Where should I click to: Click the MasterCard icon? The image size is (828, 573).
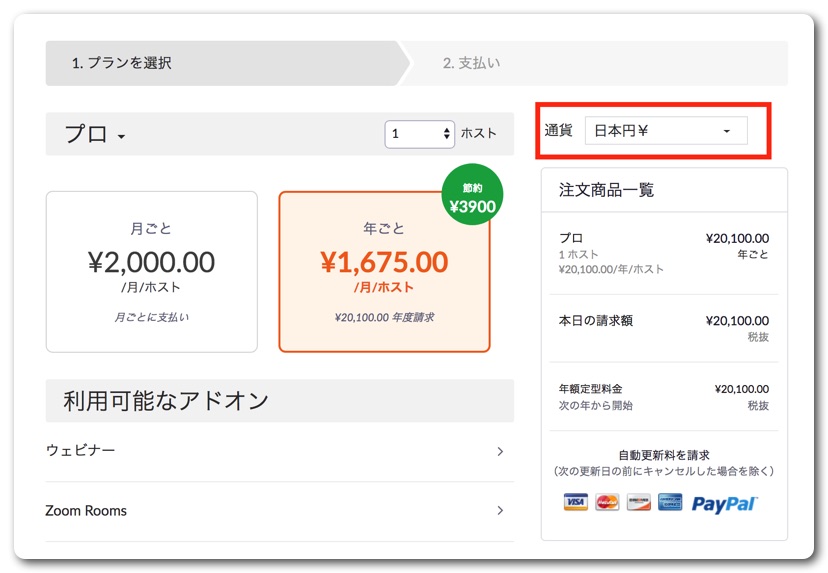point(607,502)
